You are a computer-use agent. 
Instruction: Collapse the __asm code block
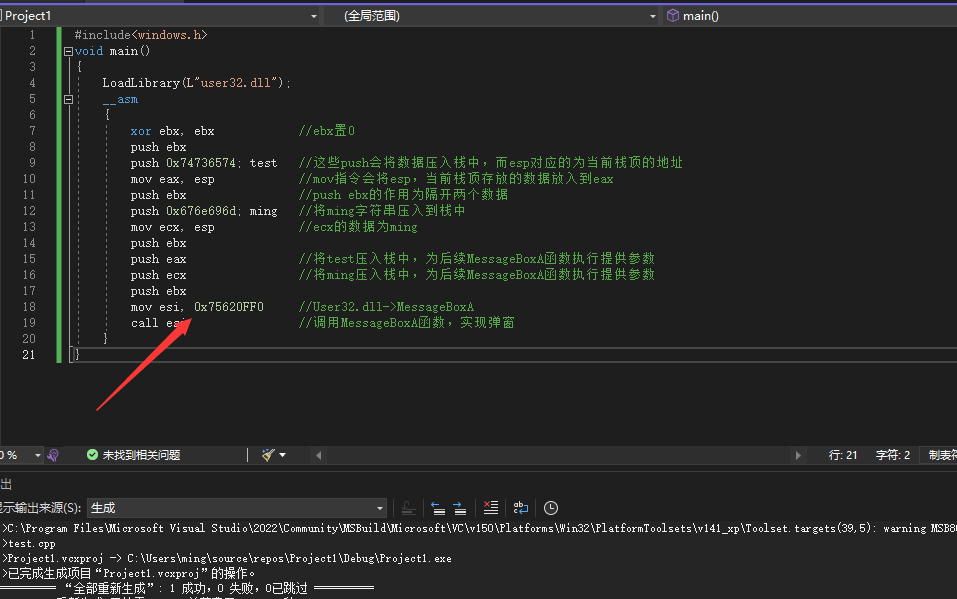[68, 99]
